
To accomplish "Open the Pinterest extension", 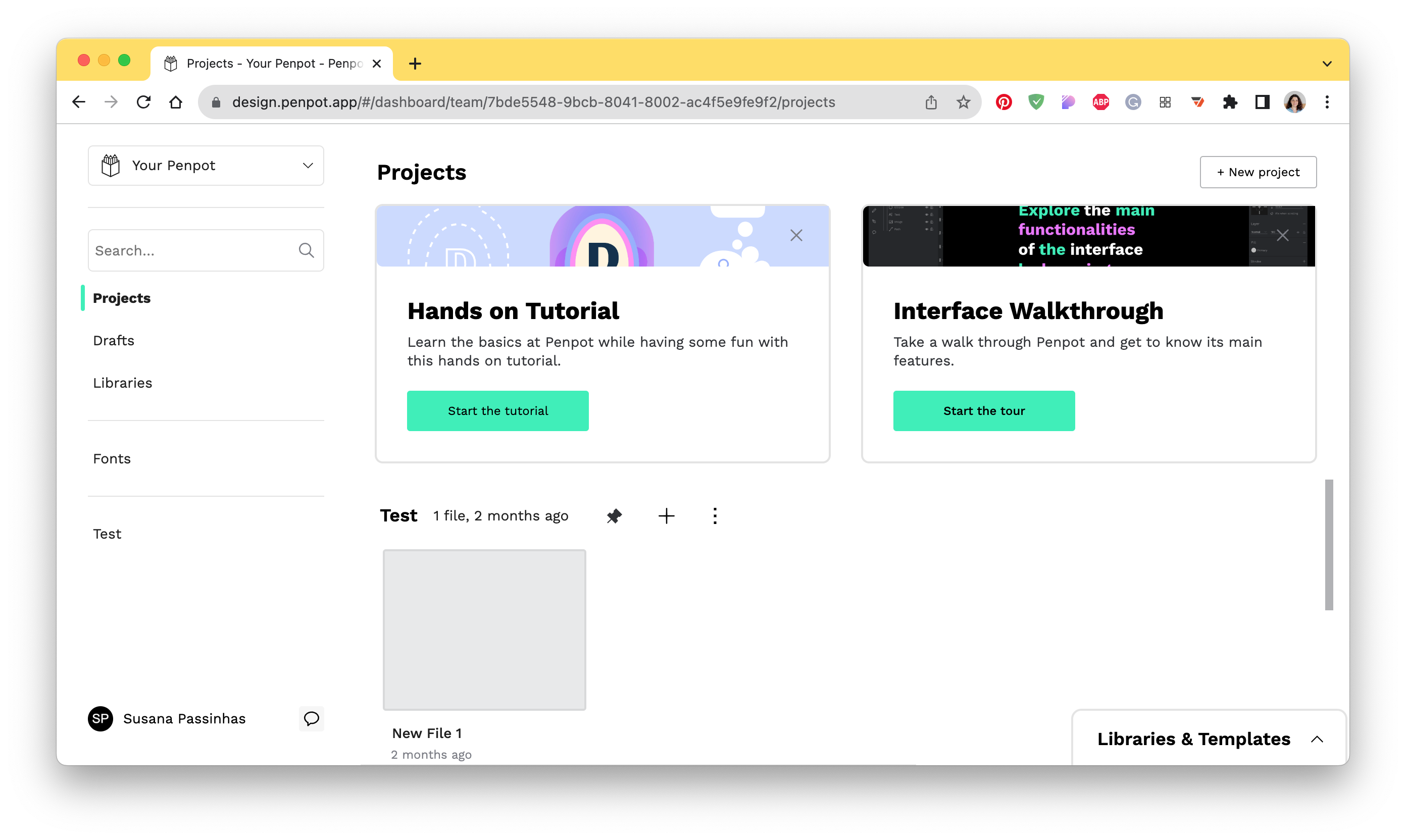I will 1003,102.
